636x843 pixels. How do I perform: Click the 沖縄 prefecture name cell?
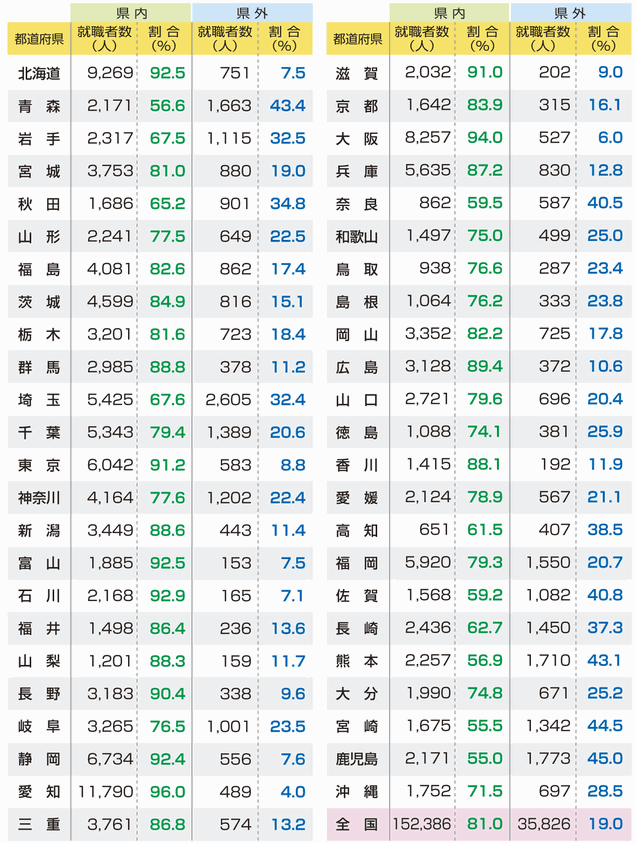357,791
